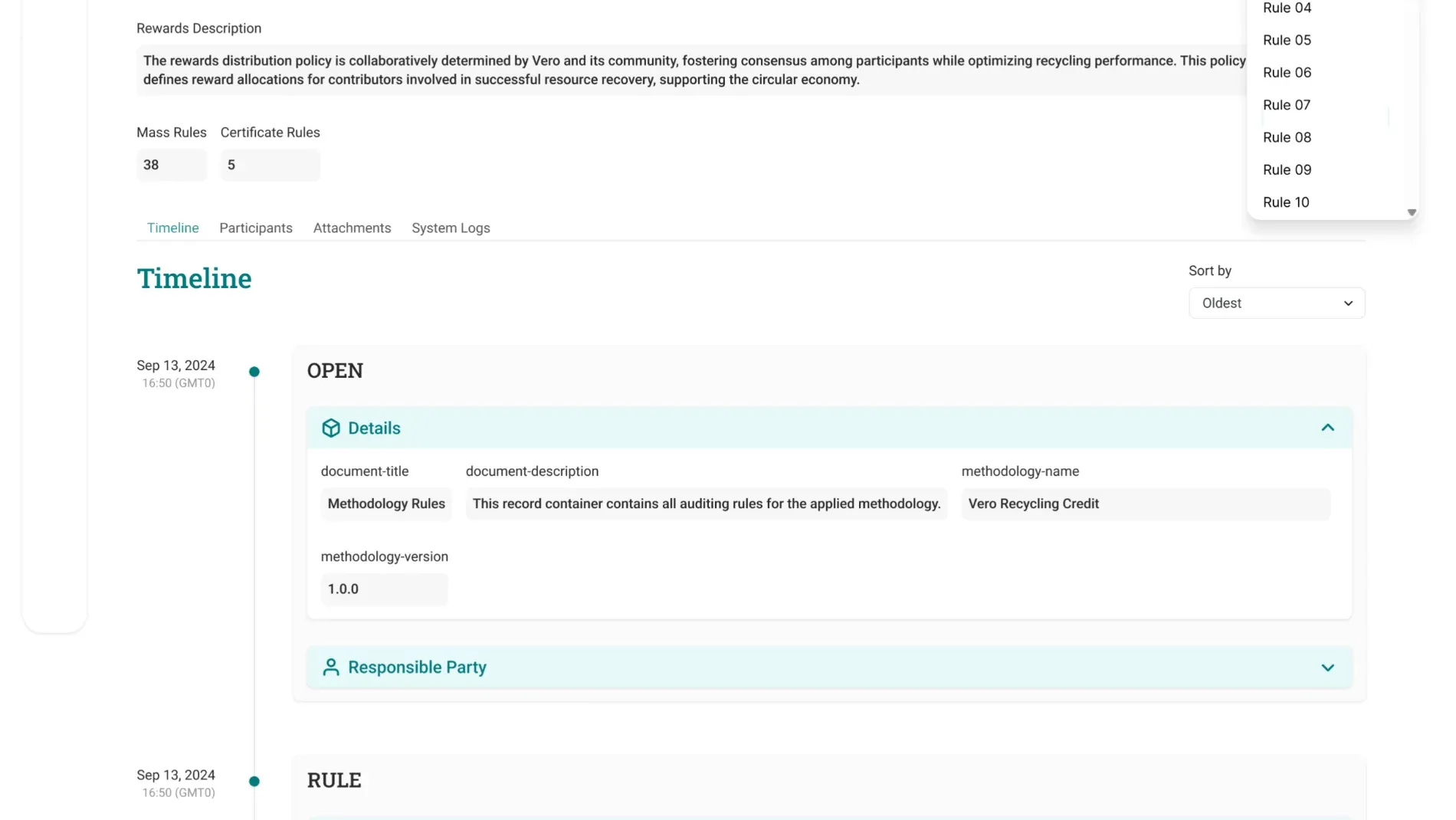Click the Rewards Description label

[198, 28]
